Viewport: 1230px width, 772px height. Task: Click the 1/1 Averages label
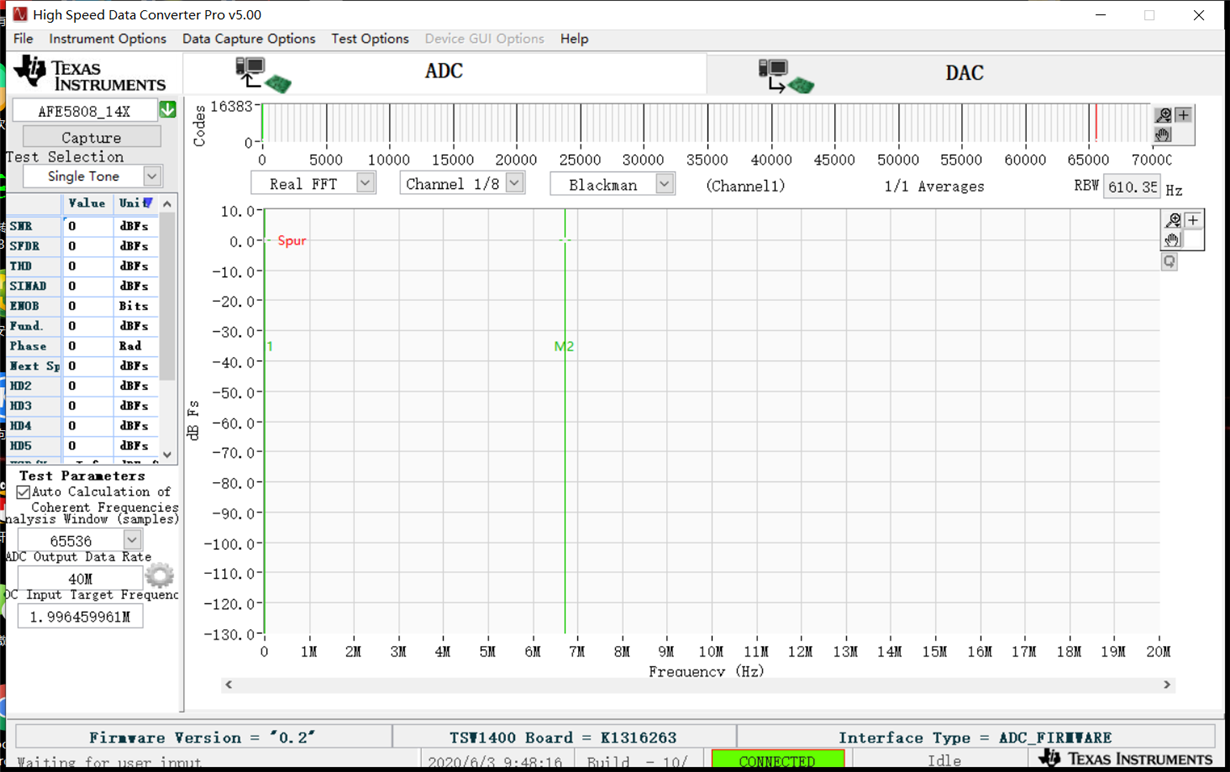tap(934, 187)
